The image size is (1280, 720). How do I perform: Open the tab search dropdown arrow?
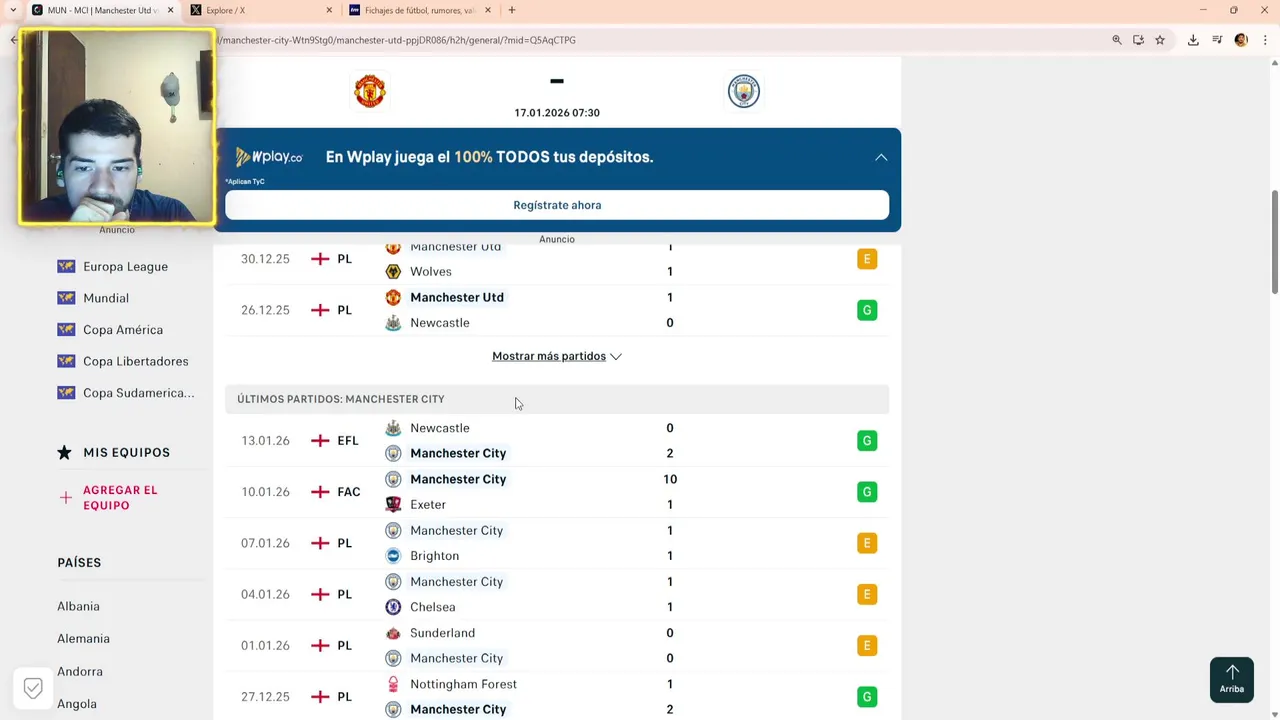point(12,10)
